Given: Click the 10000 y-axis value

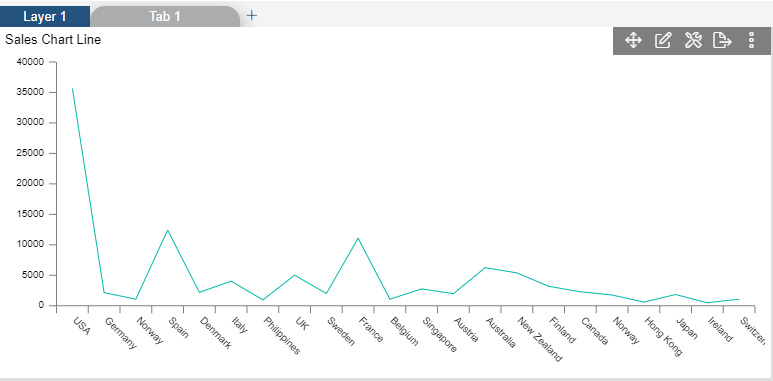Looking at the screenshot, I should [31, 244].
